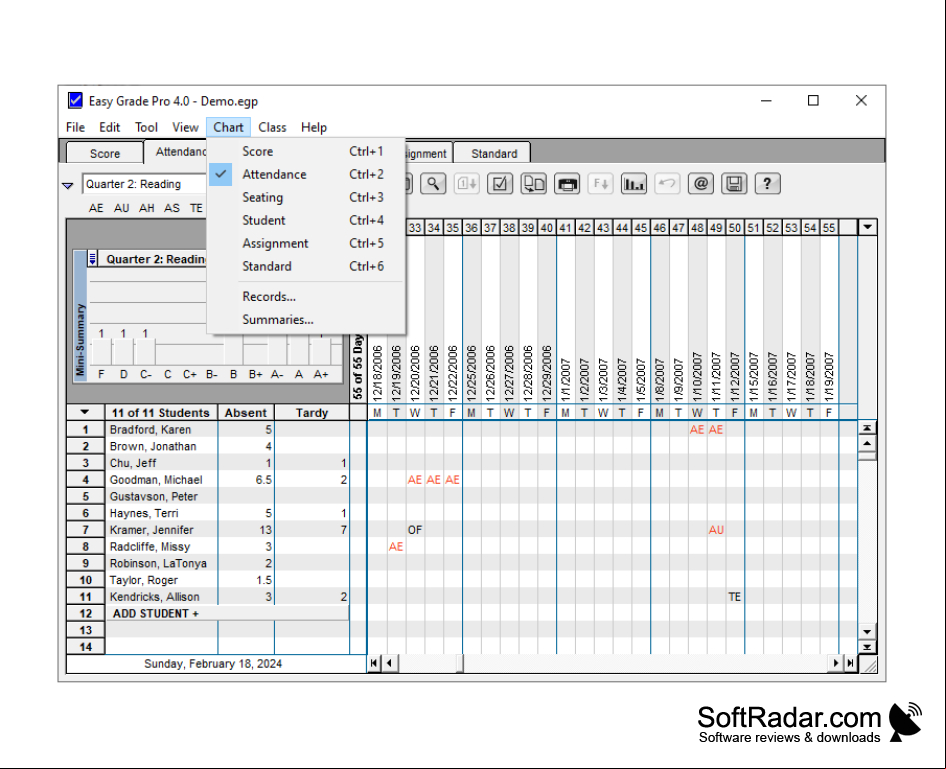Click the 11 of 11 Students header
Viewport: 946px width, 769px height.
(160, 413)
